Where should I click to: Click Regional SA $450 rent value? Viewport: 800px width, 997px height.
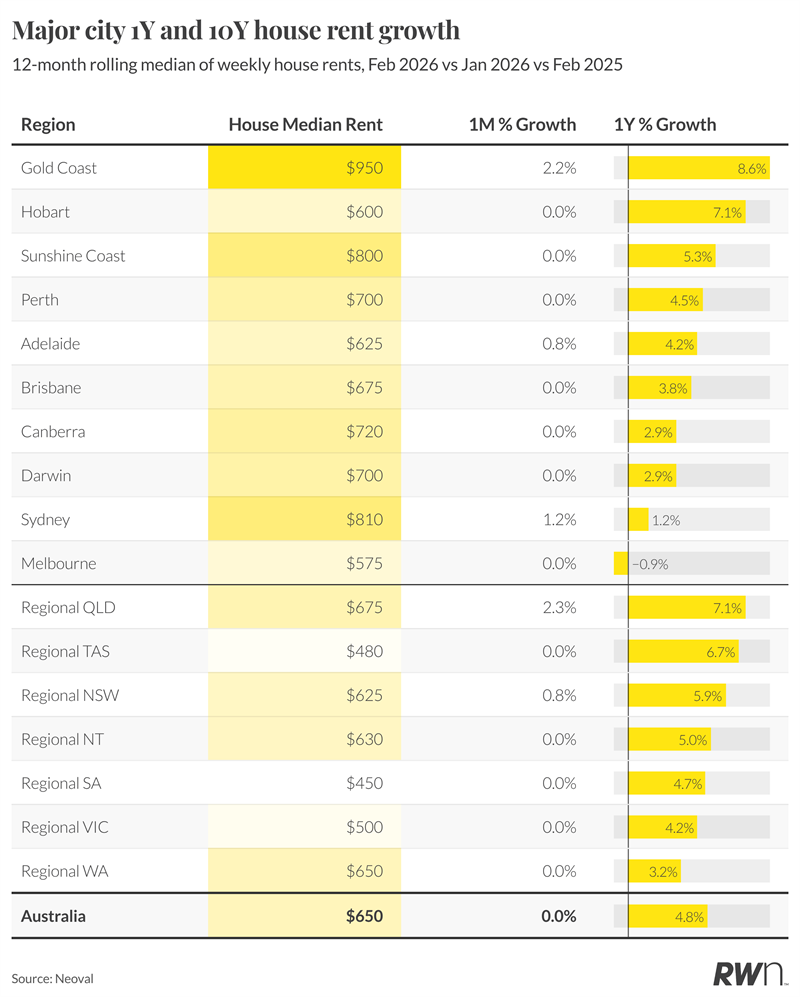click(x=364, y=783)
